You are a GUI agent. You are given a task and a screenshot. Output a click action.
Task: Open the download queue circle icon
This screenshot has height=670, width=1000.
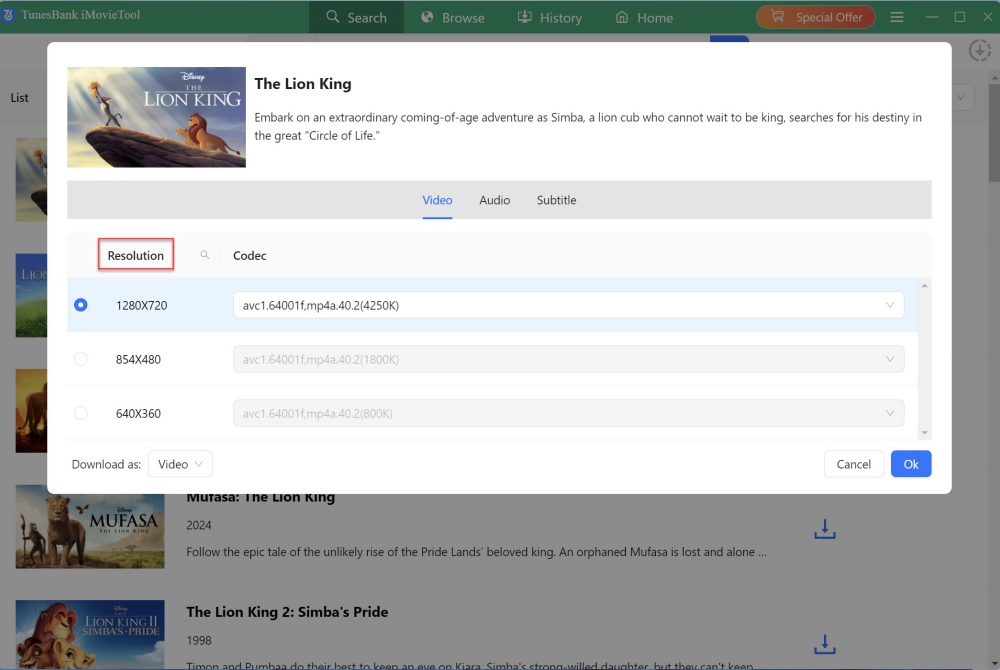tap(979, 50)
